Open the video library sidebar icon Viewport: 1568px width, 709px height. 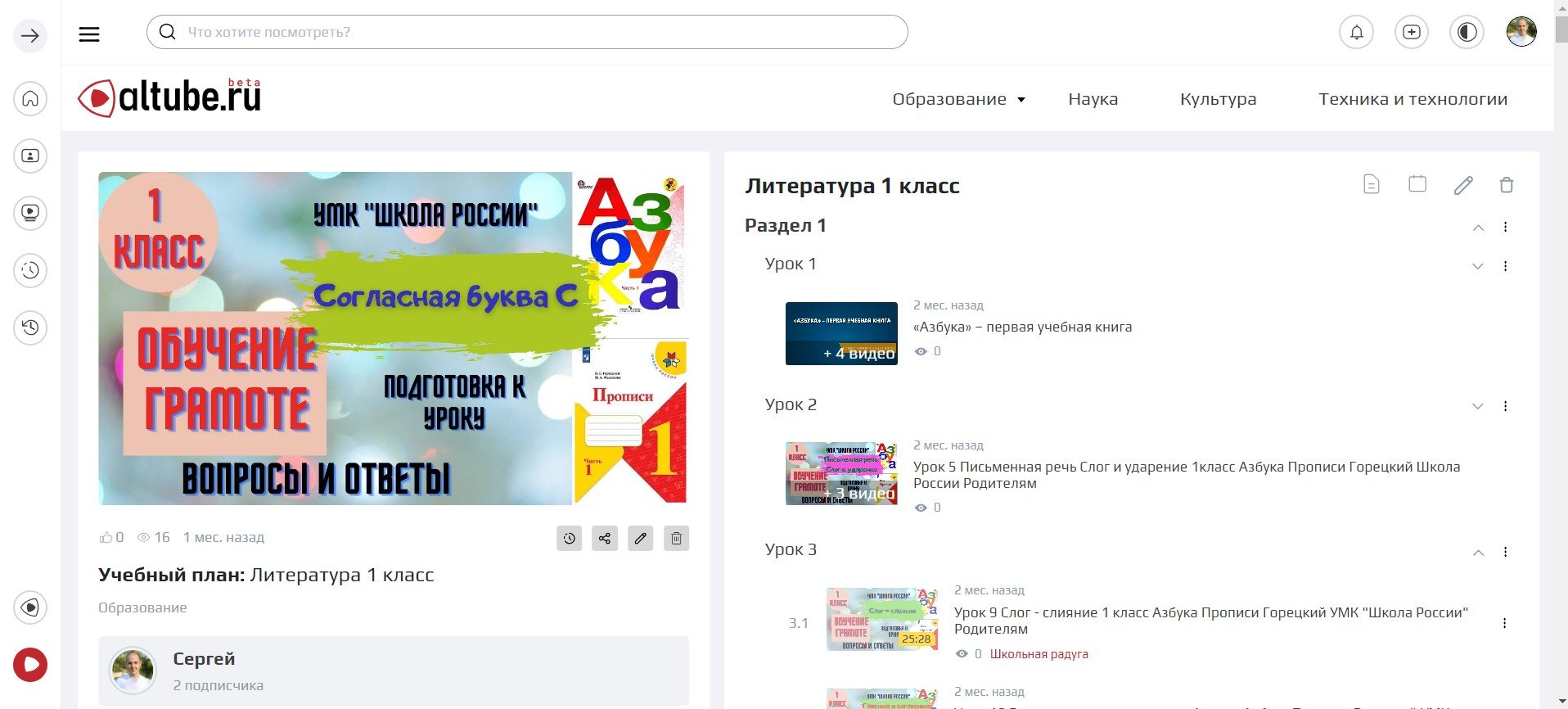[30, 213]
